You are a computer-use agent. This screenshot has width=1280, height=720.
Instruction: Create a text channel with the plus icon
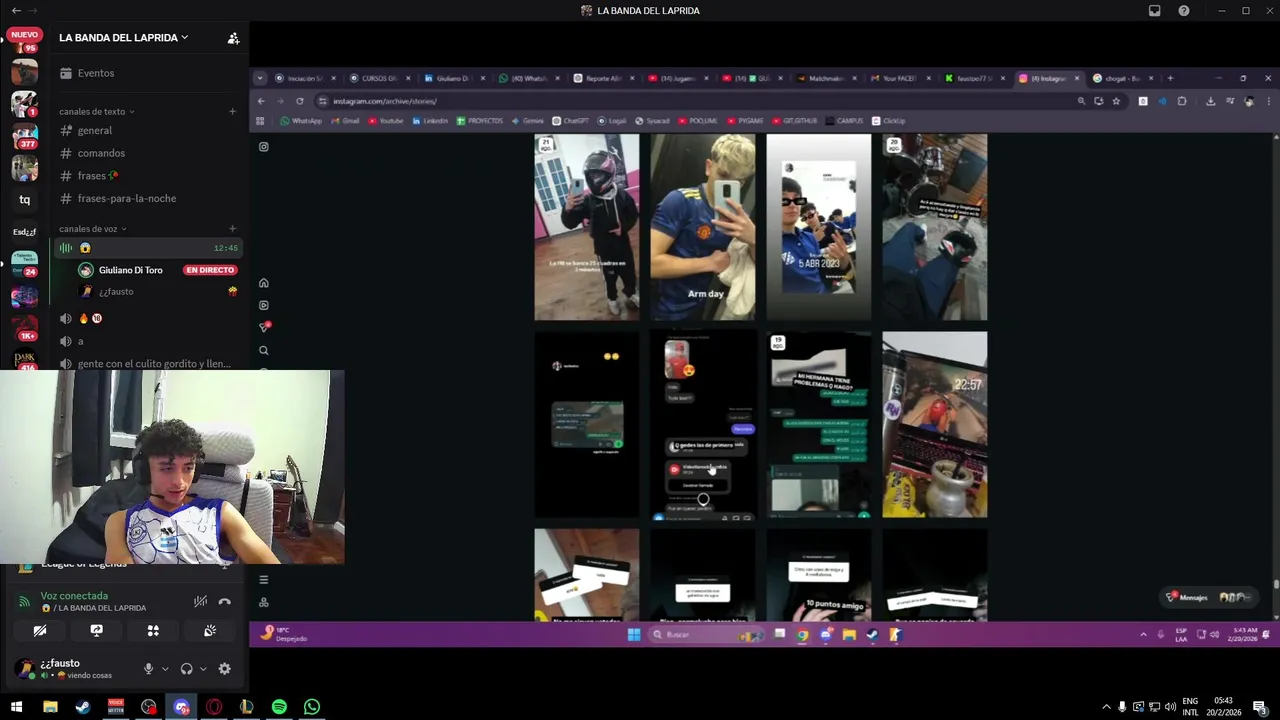point(232,111)
